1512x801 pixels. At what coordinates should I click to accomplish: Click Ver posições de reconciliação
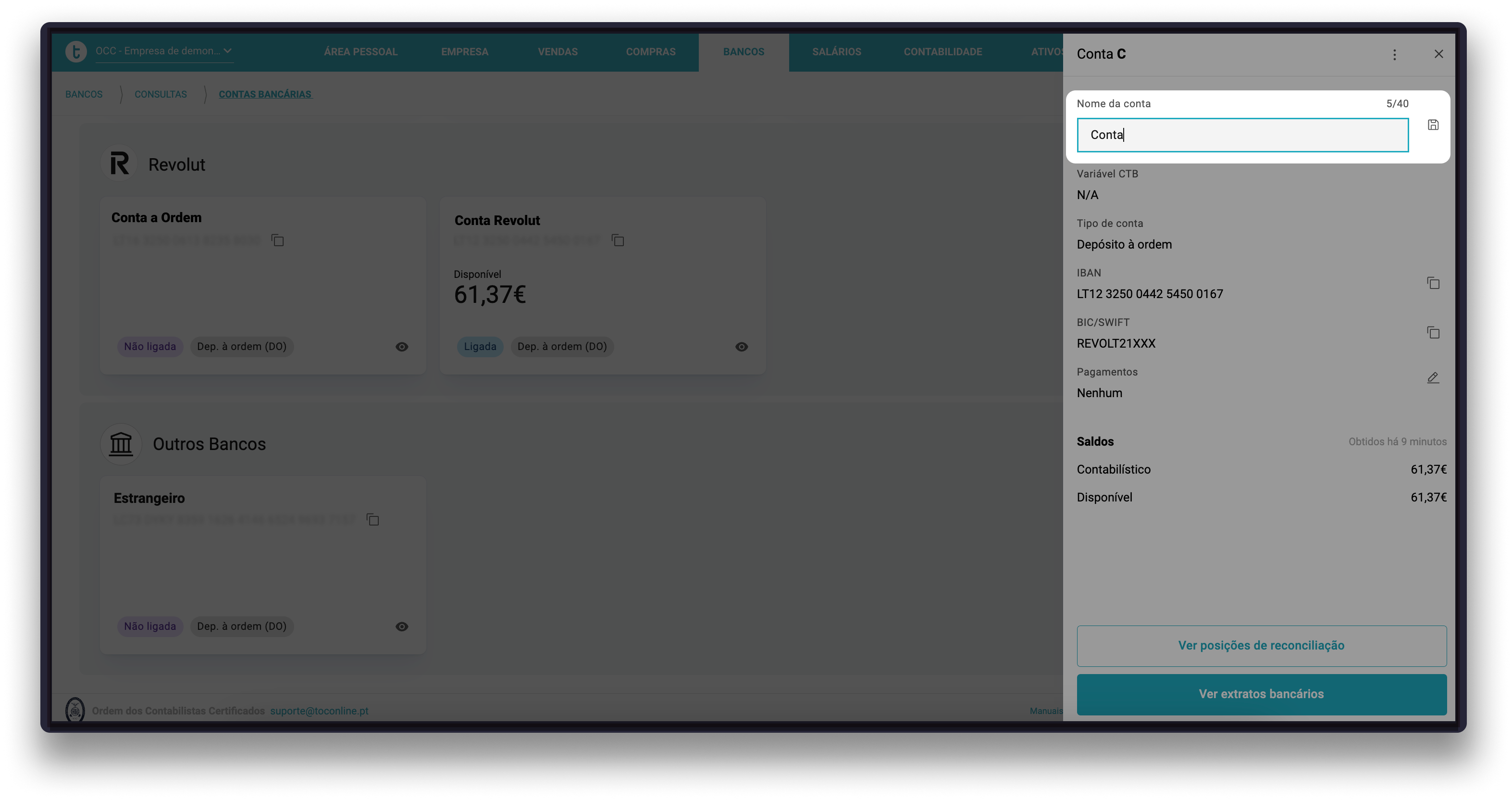coord(1261,645)
